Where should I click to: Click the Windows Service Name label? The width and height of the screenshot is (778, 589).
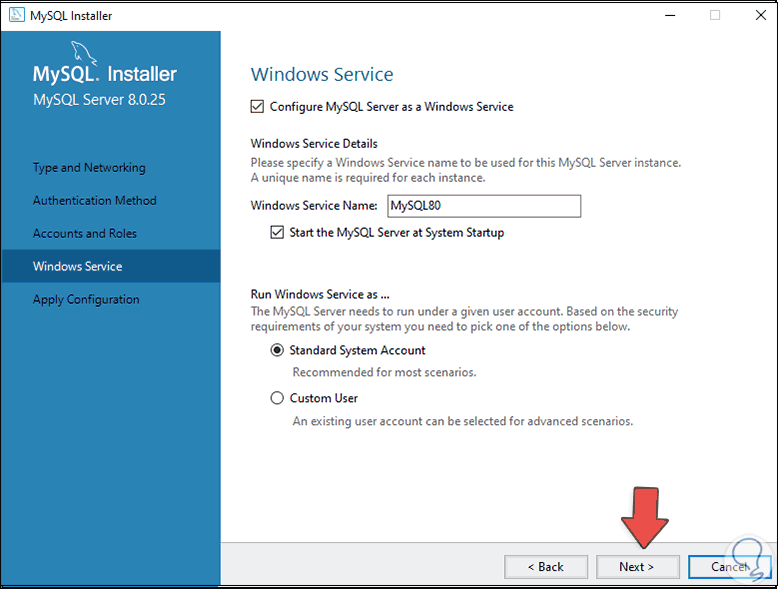[x=314, y=205]
